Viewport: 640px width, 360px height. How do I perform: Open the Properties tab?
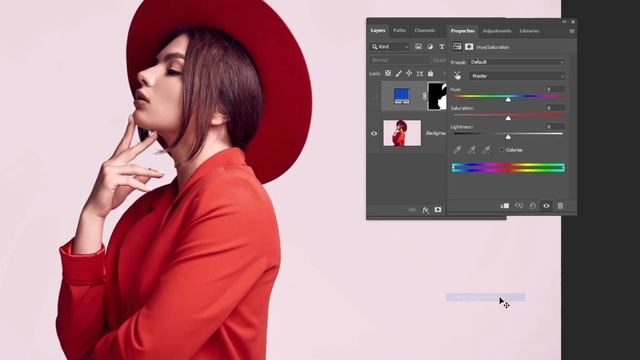coord(462,31)
